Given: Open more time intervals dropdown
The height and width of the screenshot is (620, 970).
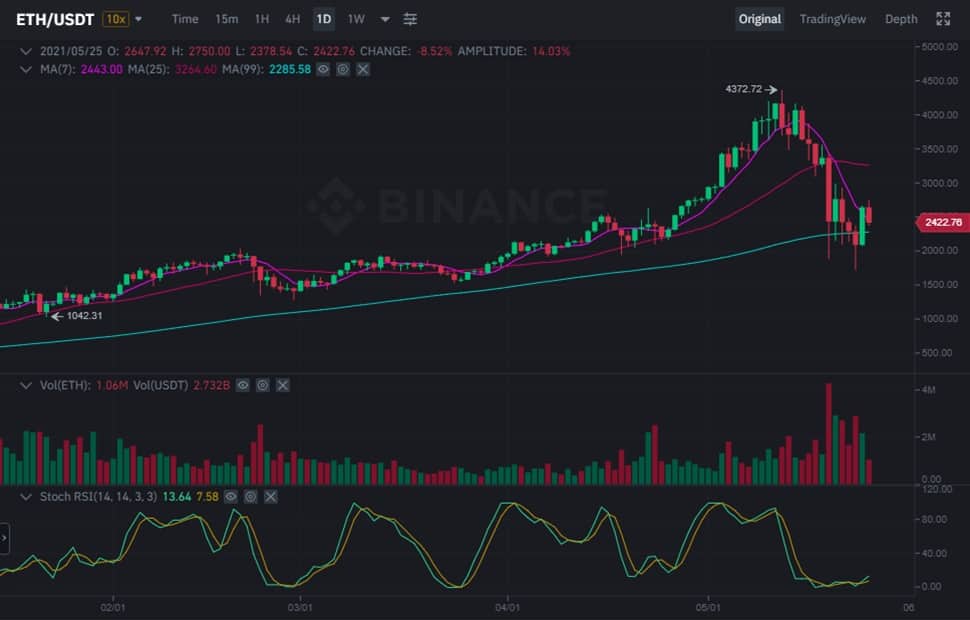Looking at the screenshot, I should (x=385, y=19).
